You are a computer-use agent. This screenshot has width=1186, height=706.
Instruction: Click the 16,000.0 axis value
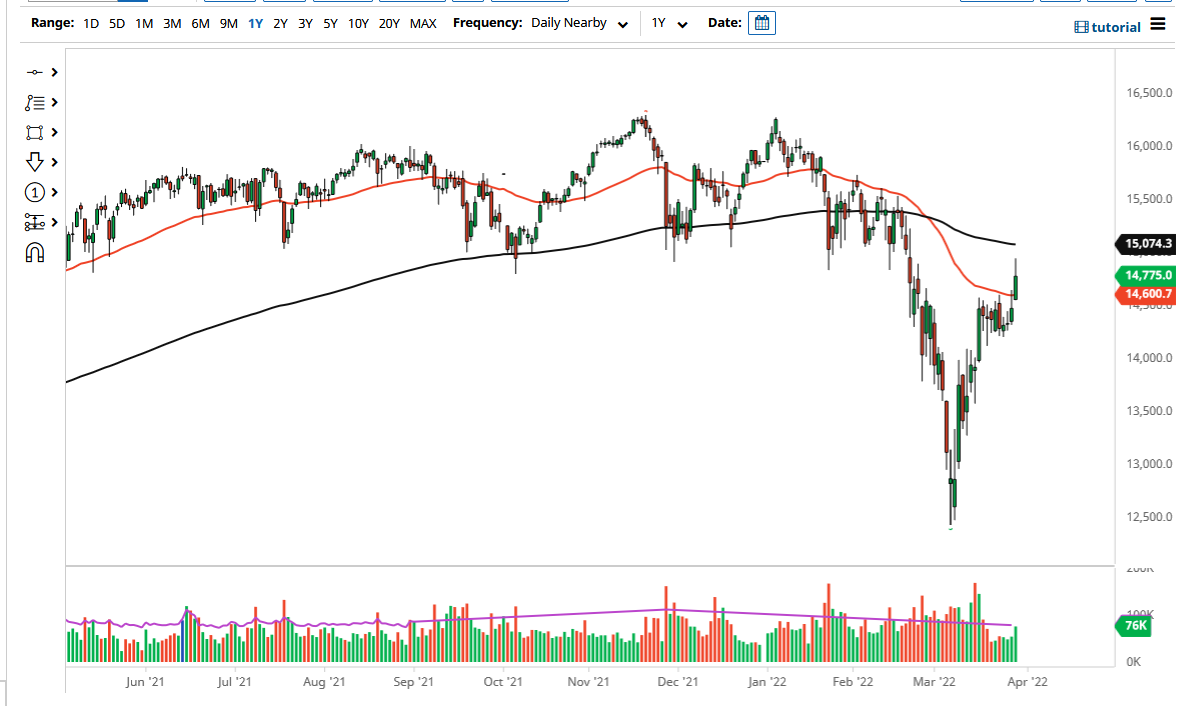click(x=1149, y=146)
